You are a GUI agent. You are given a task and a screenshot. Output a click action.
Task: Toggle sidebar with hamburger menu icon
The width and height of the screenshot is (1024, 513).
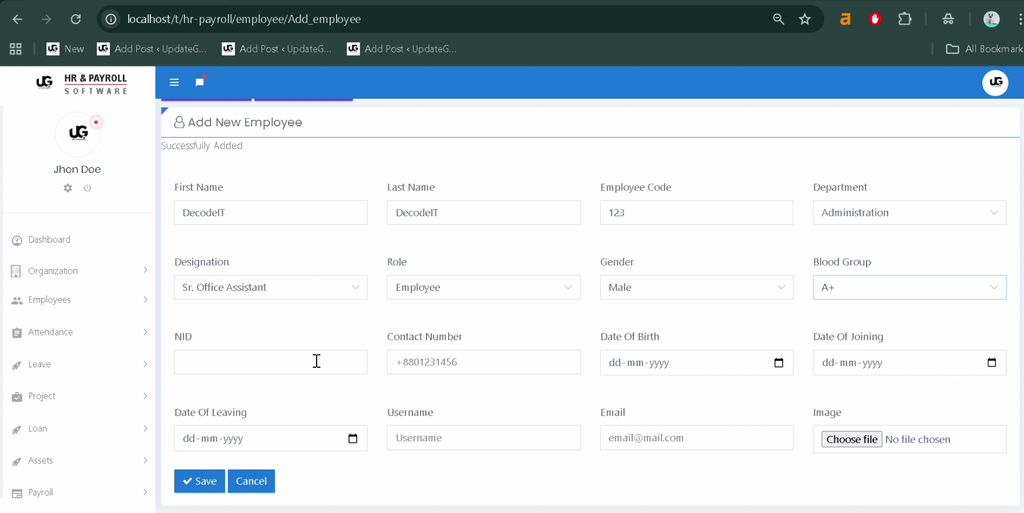[x=174, y=82]
